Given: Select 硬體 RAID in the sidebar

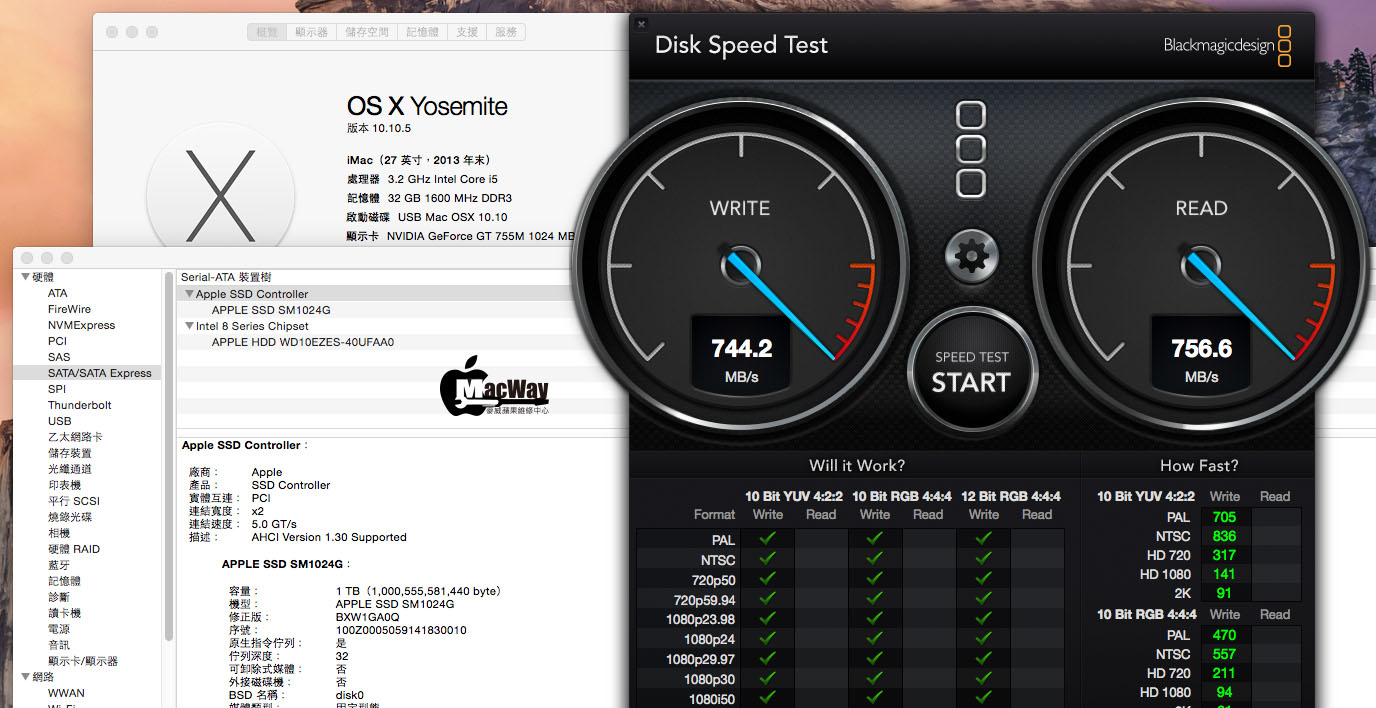Looking at the screenshot, I should click(x=74, y=549).
